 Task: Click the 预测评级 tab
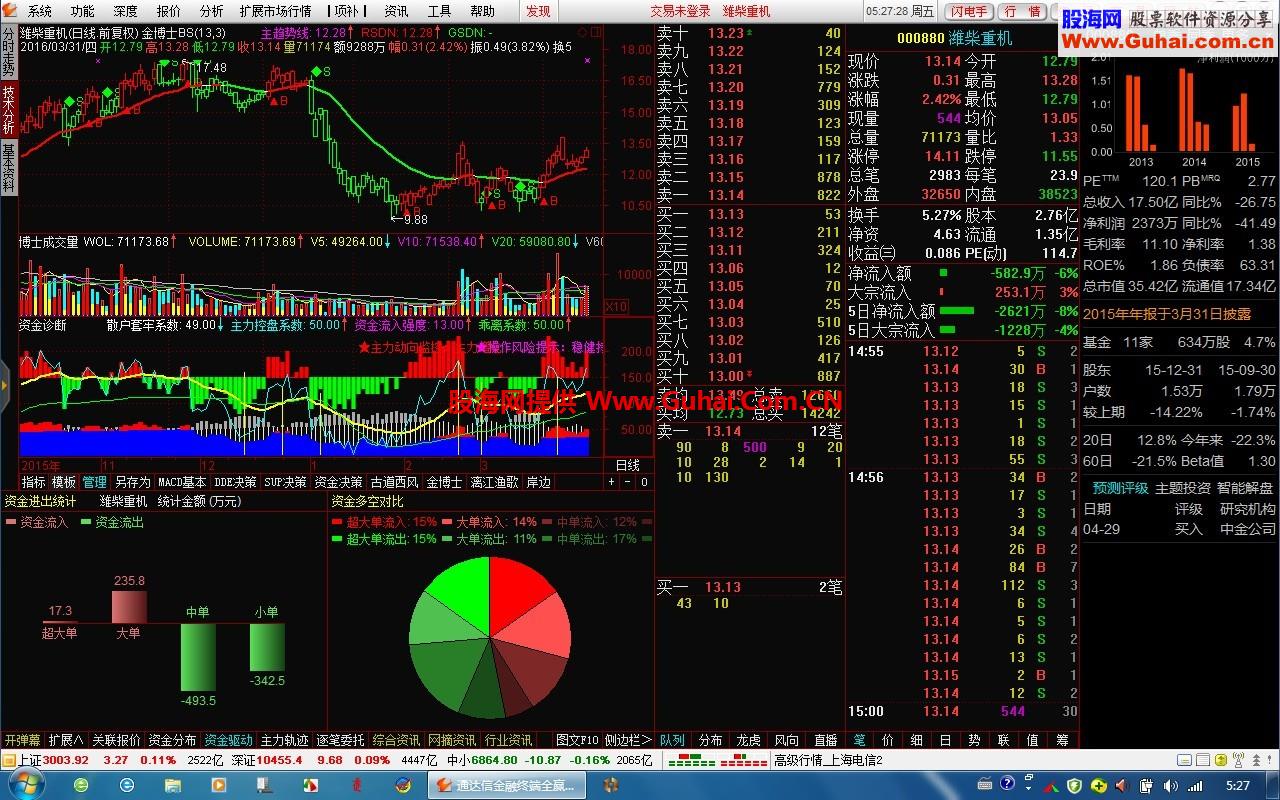1120,488
